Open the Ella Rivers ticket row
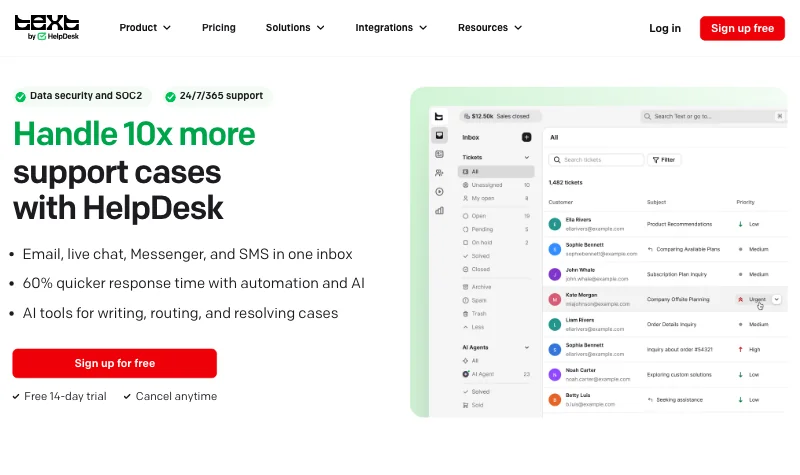 665,224
